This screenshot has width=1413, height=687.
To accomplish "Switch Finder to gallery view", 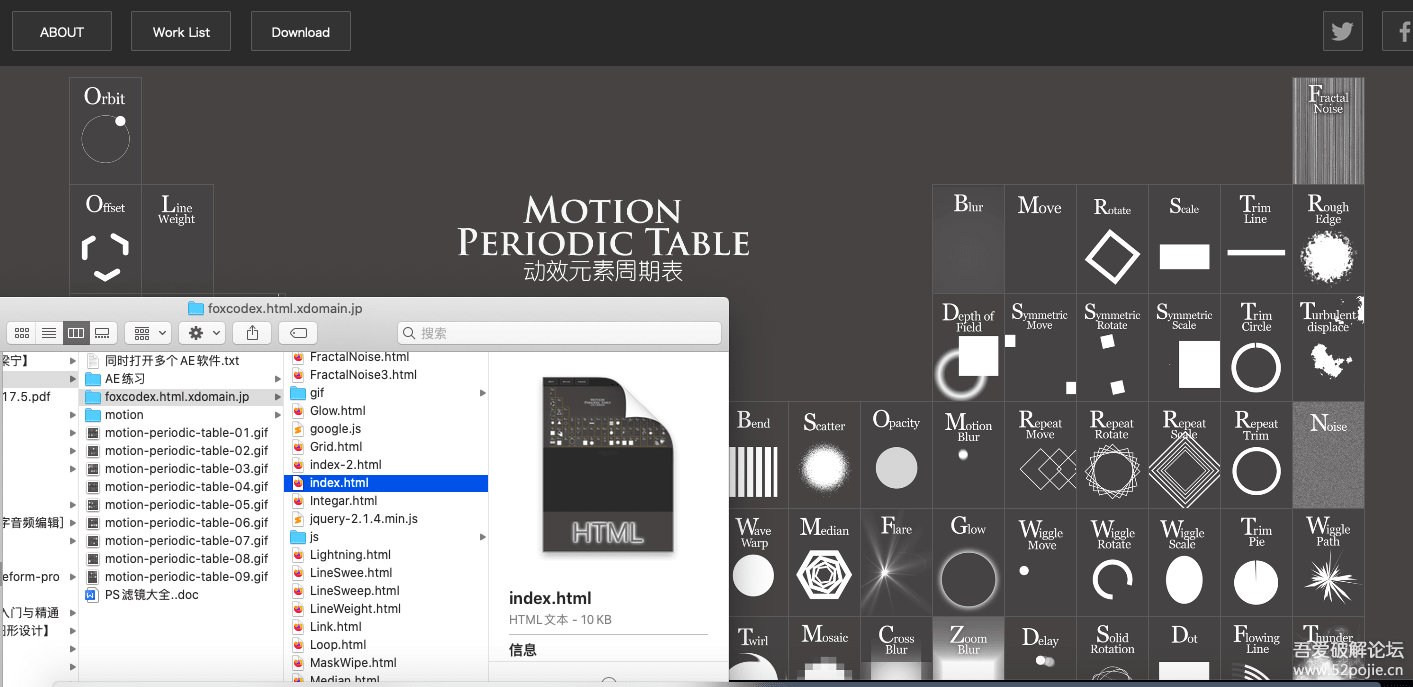I will pyautogui.click(x=102, y=332).
